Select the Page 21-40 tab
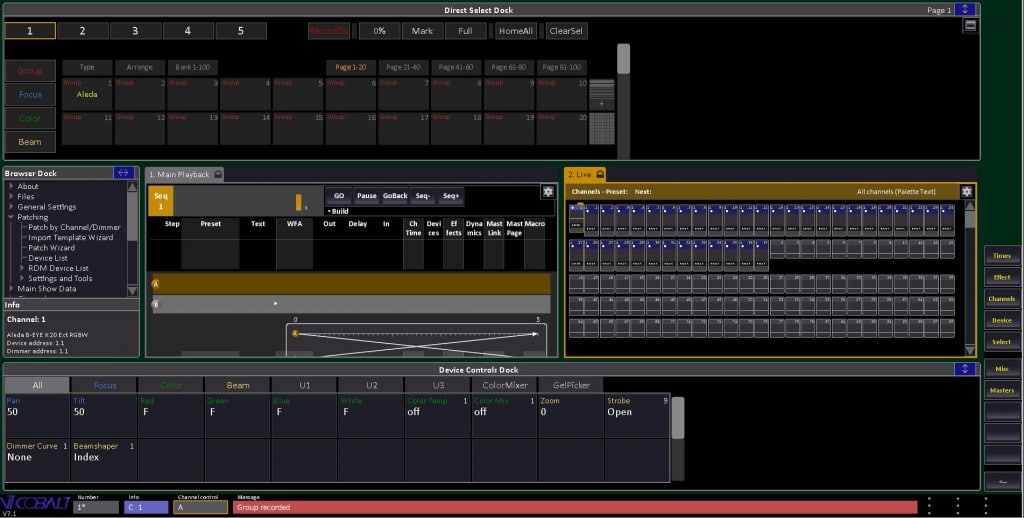This screenshot has width=1024, height=518. point(403,67)
